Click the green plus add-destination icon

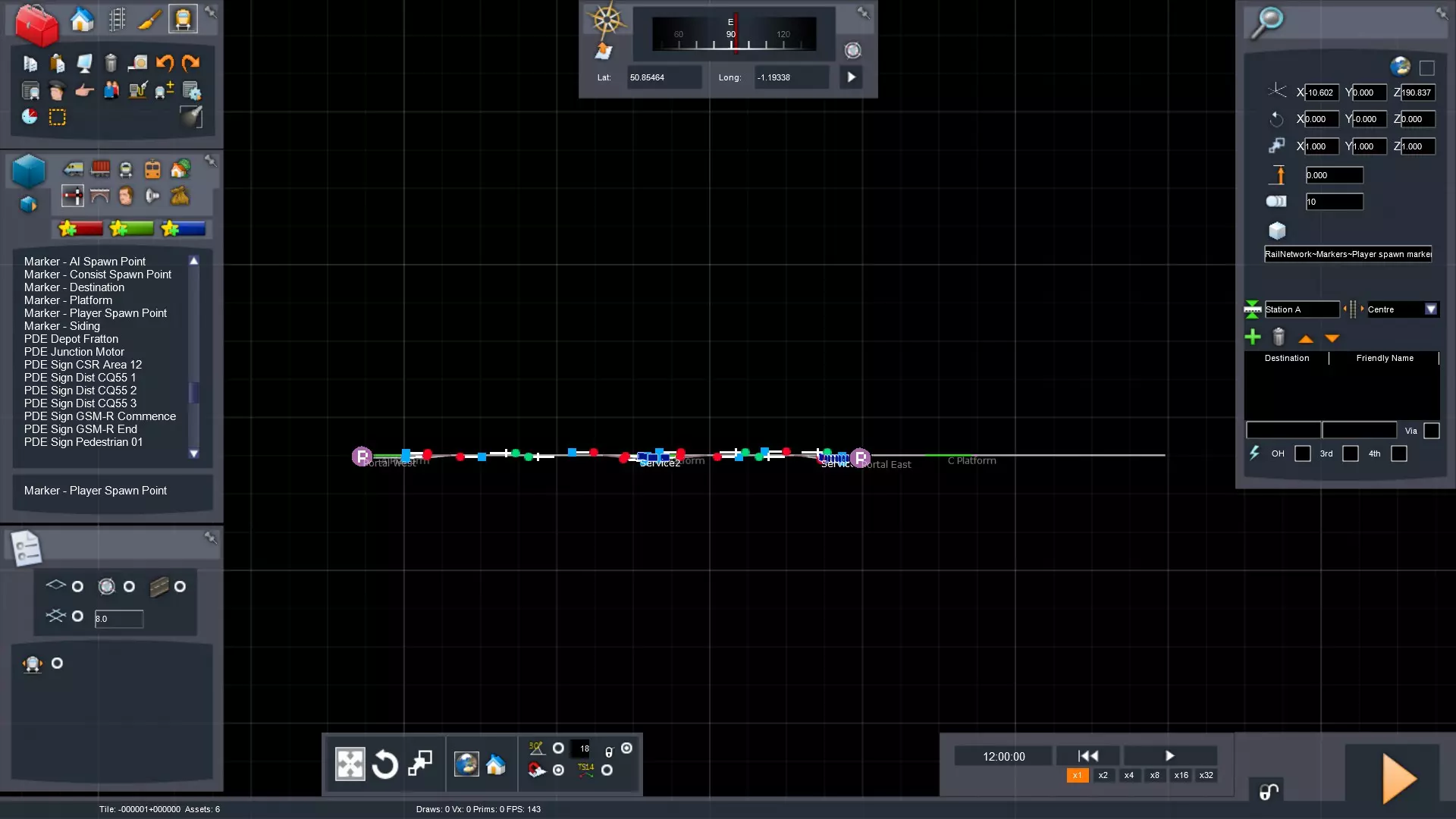pyautogui.click(x=1253, y=337)
